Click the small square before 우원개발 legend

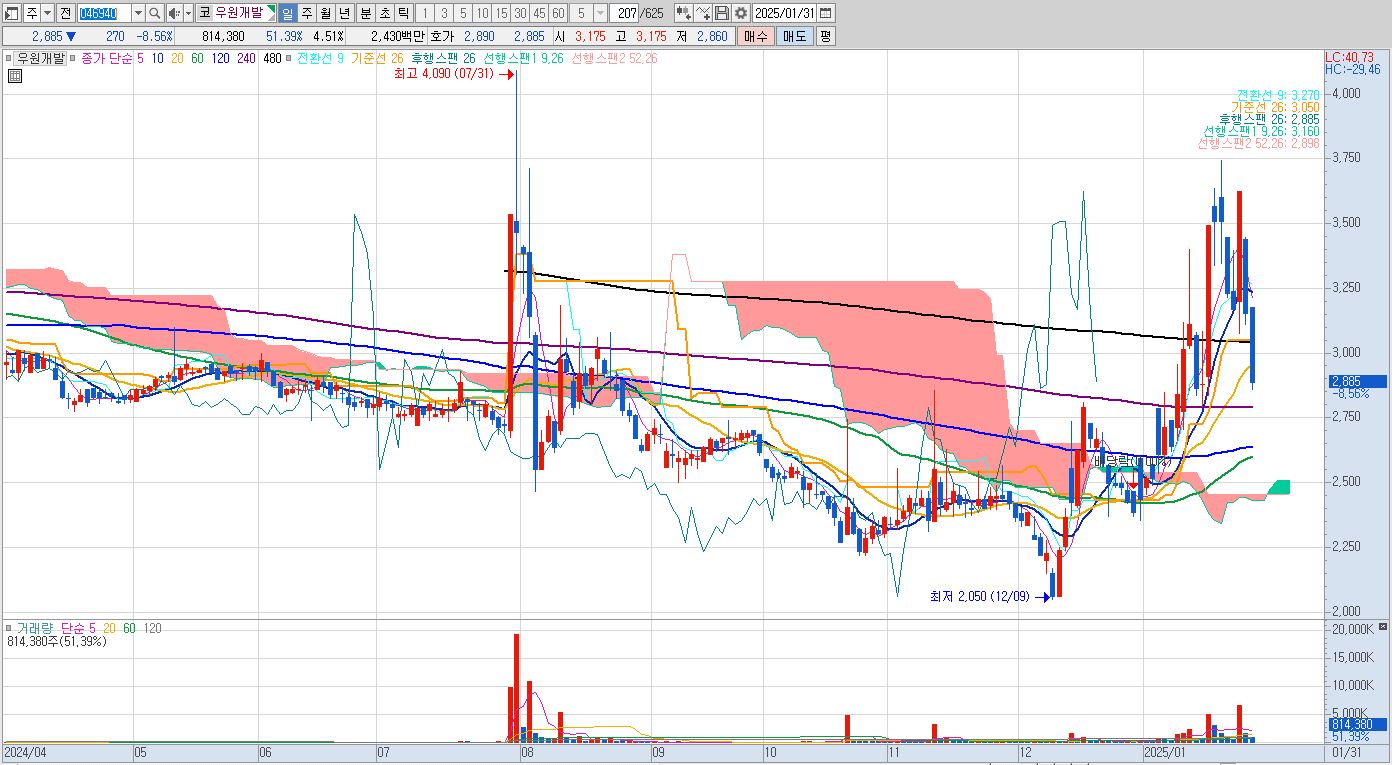coord(8,58)
